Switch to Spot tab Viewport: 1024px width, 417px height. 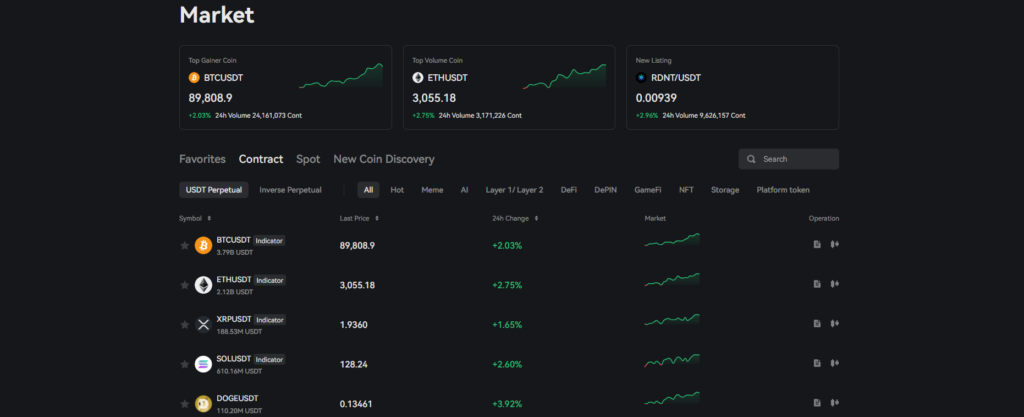tap(308, 159)
